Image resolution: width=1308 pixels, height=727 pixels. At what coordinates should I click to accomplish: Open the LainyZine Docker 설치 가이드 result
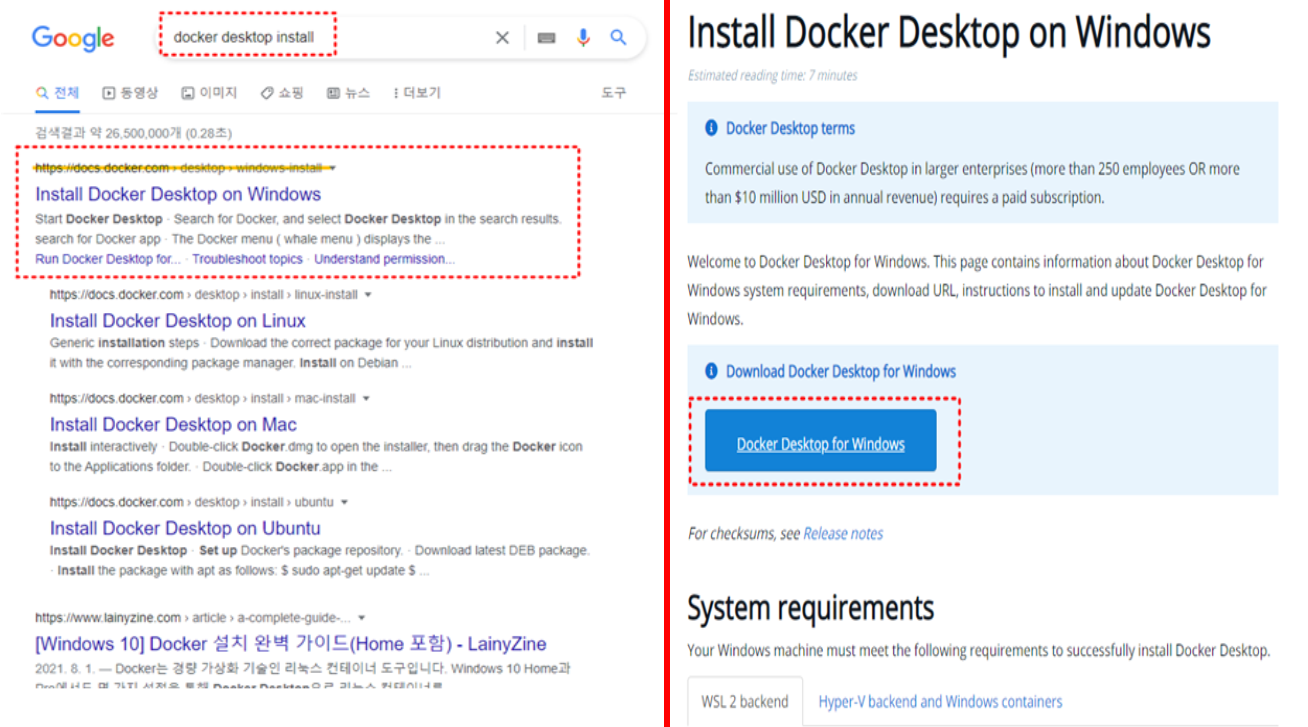[x=291, y=644]
